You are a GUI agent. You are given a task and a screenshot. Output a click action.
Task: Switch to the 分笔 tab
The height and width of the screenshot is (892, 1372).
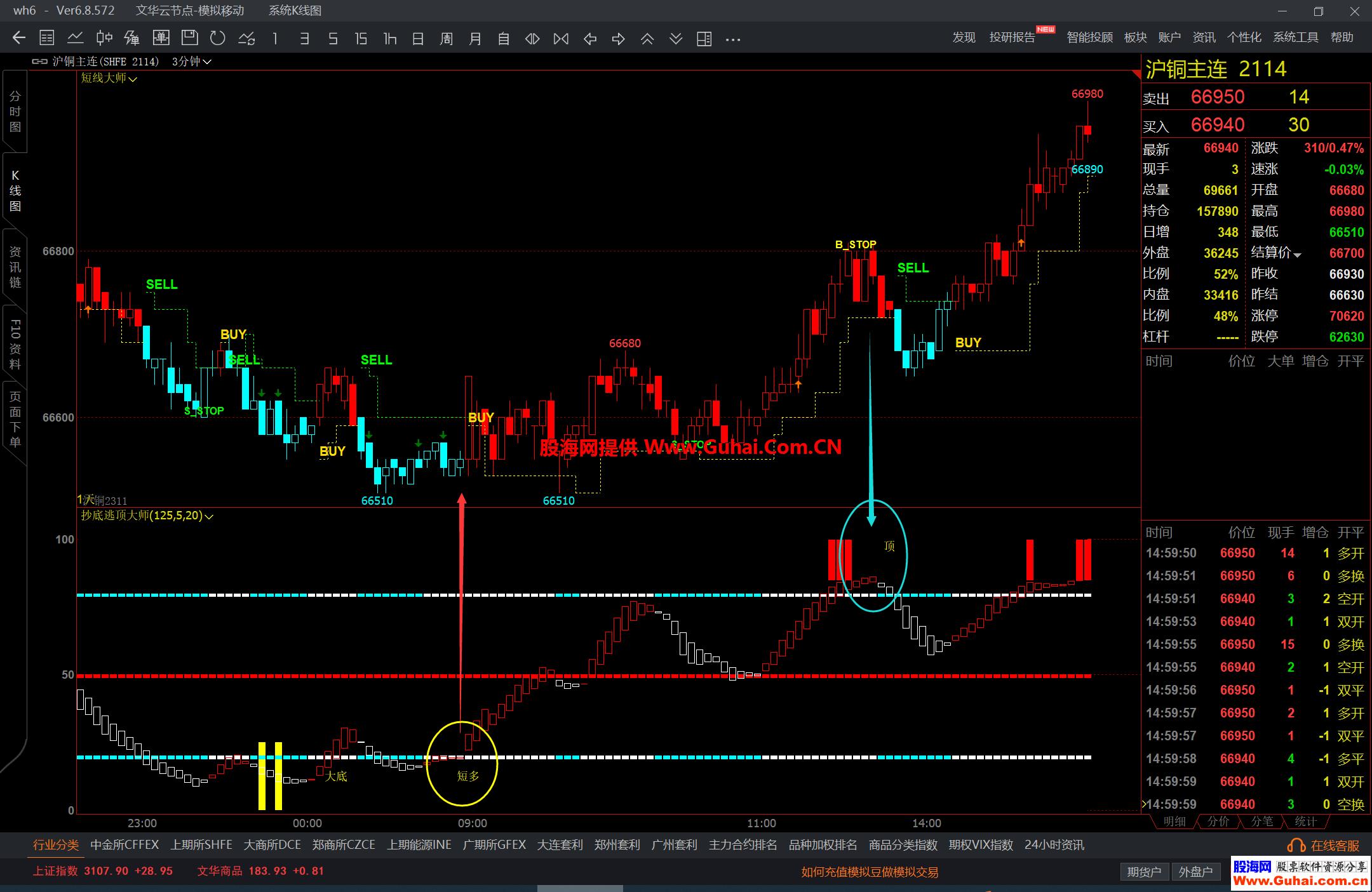point(1261,821)
